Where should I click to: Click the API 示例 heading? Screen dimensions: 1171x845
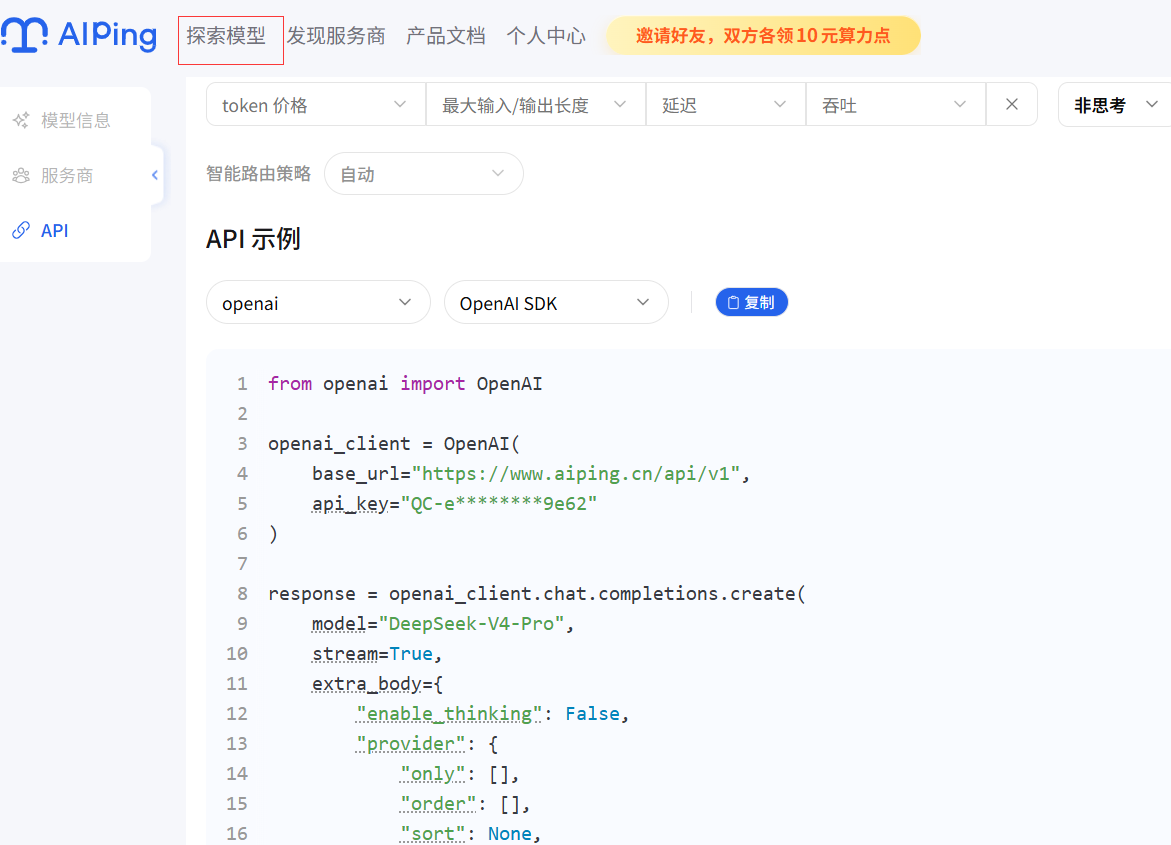[253, 239]
